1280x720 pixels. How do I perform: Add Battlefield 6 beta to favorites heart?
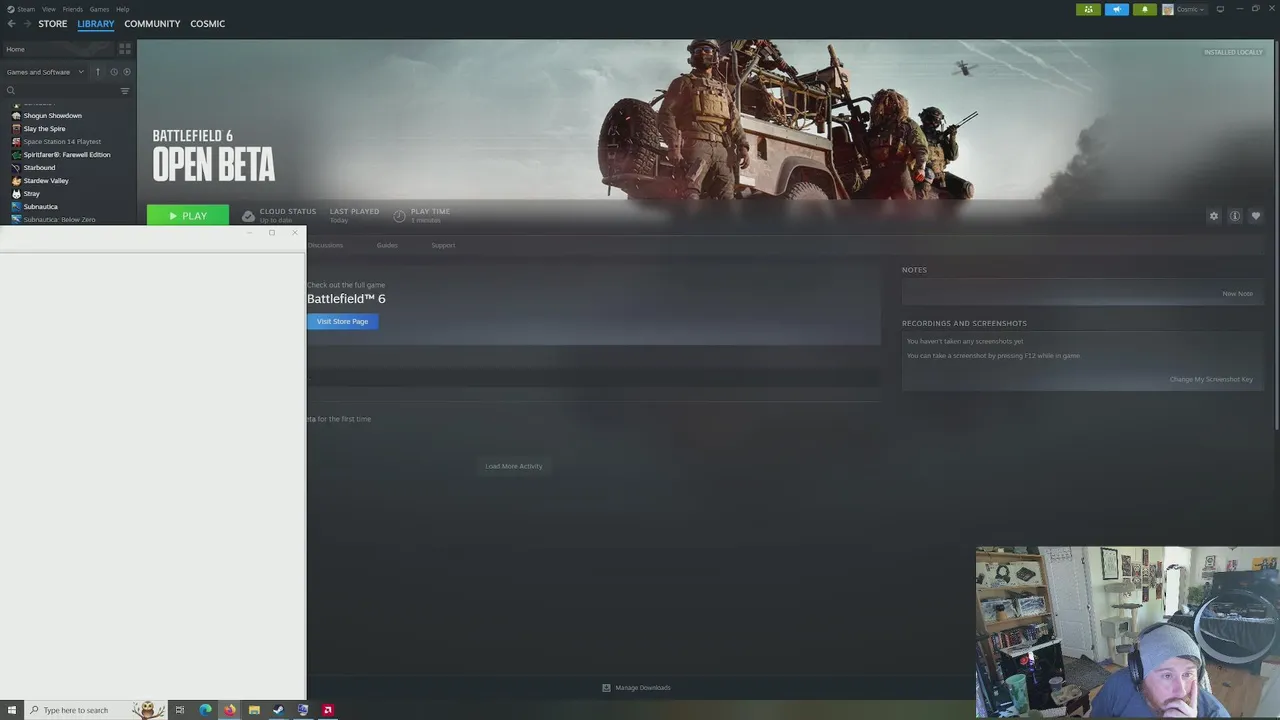[1256, 216]
